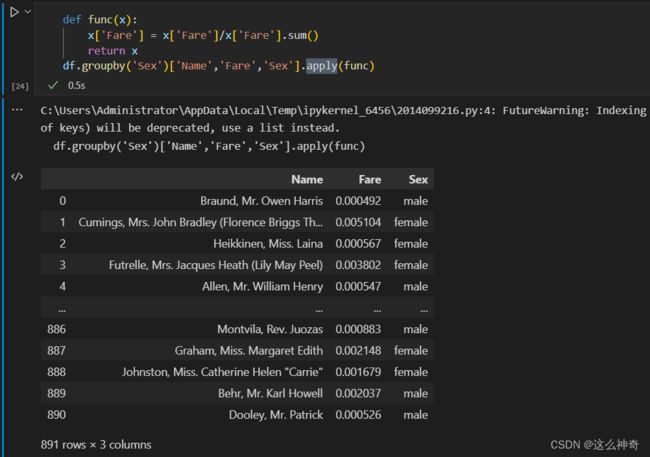Click fare value 0.005104
The height and width of the screenshot is (457, 650).
point(358,222)
